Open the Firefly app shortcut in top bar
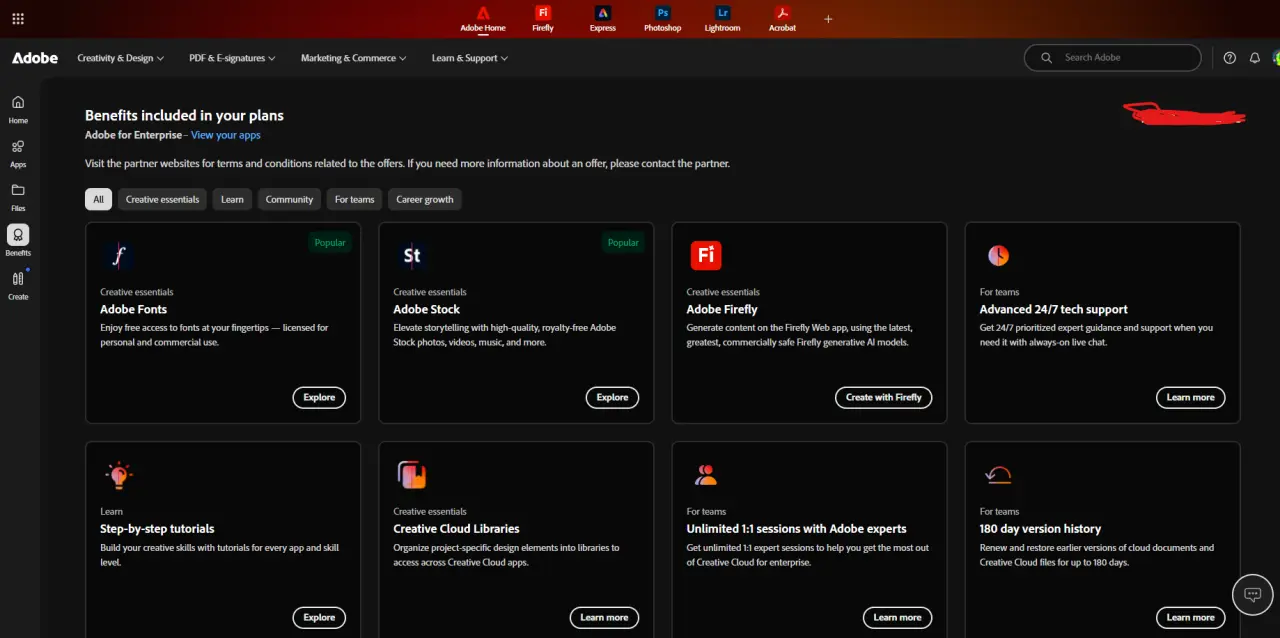 click(543, 18)
